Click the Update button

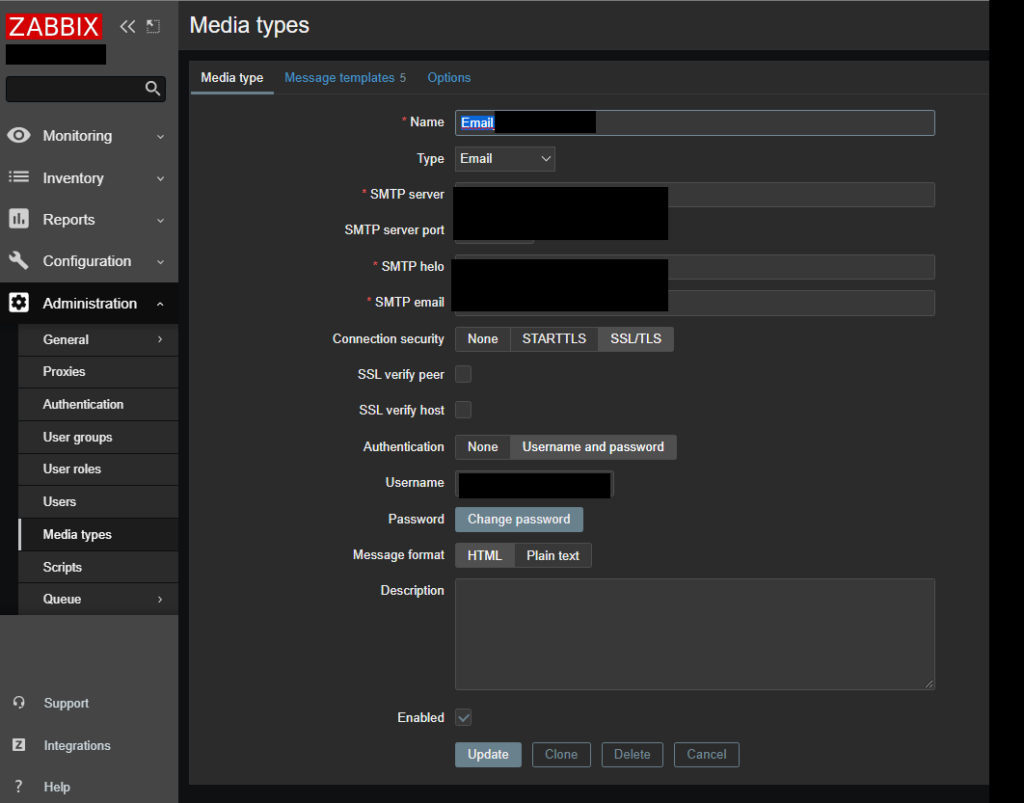(488, 754)
